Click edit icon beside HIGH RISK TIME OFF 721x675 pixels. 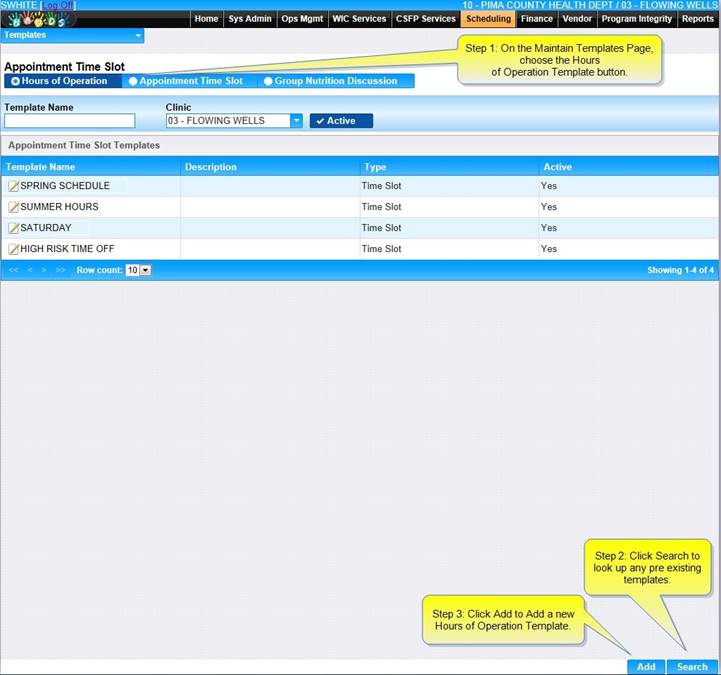coord(13,249)
